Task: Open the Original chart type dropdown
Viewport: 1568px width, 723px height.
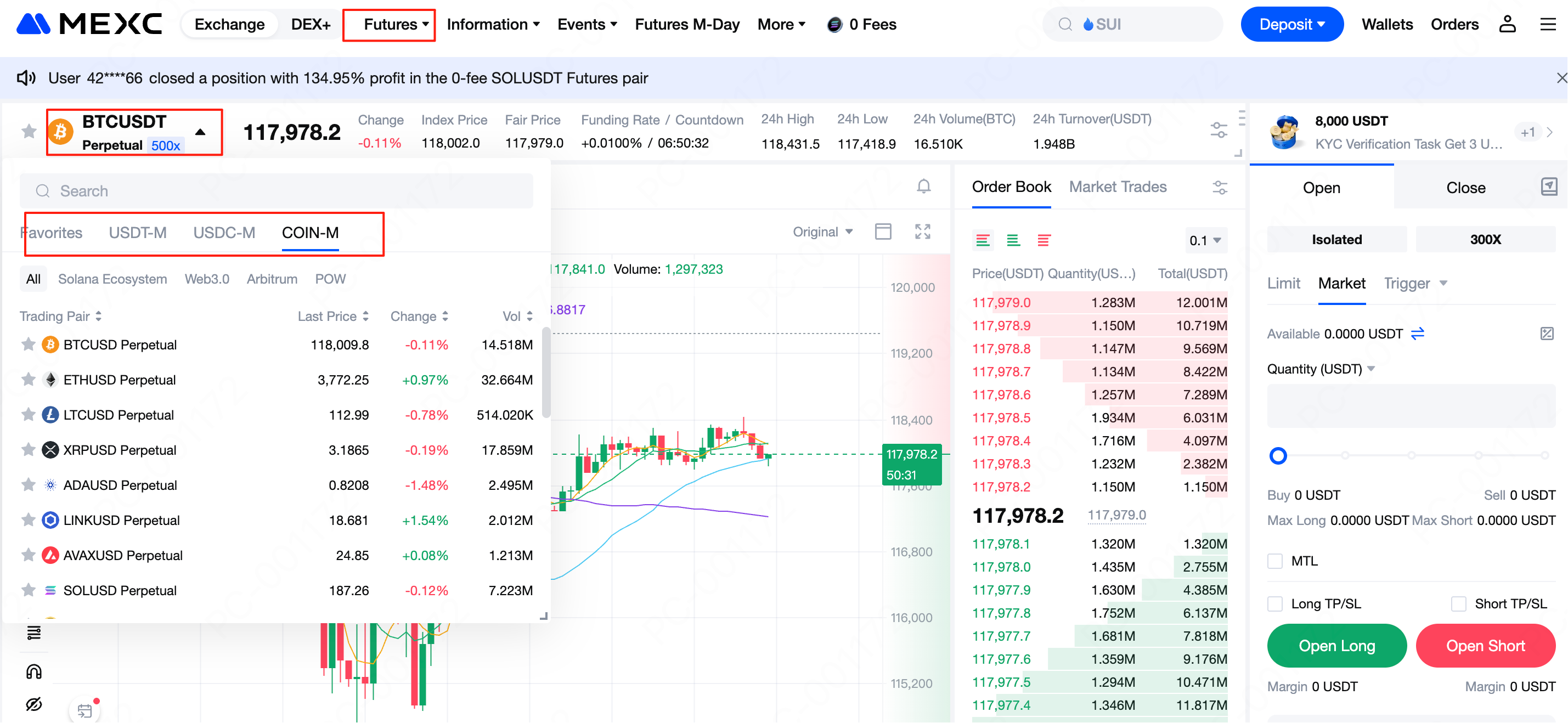Action: (822, 232)
